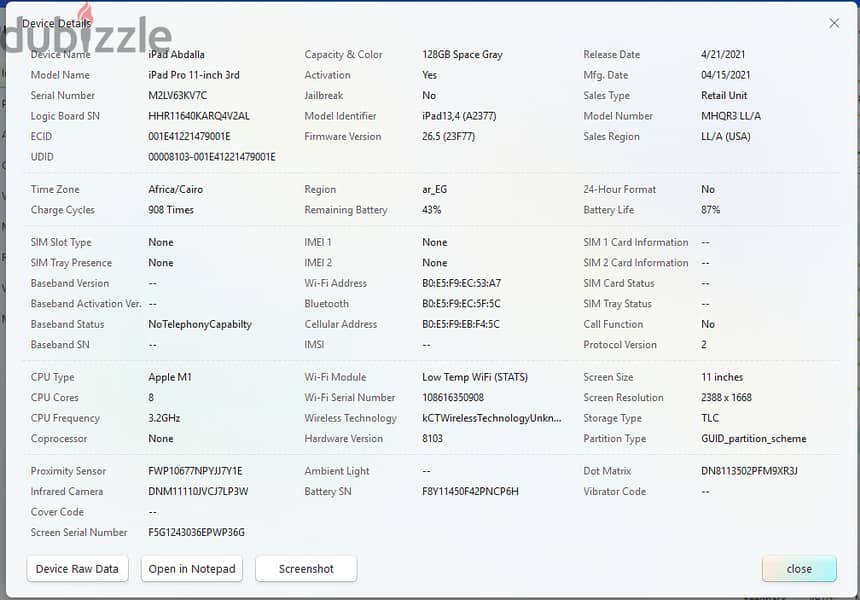The width and height of the screenshot is (860, 600).
Task: Click screen size 11 inches
Action: pyautogui.click(x=722, y=377)
